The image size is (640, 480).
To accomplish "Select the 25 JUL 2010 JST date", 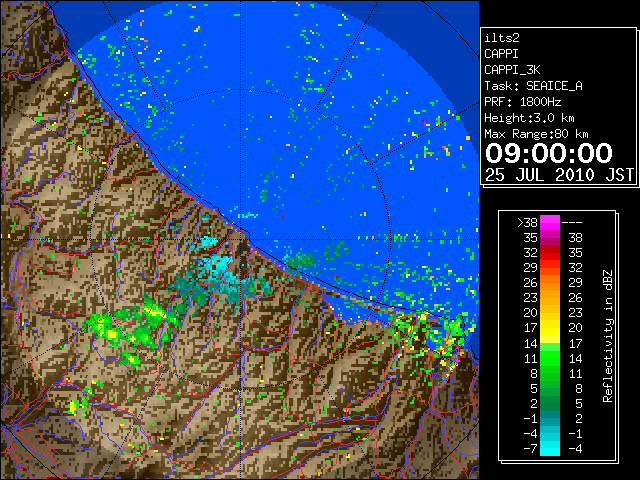I will coord(559,175).
